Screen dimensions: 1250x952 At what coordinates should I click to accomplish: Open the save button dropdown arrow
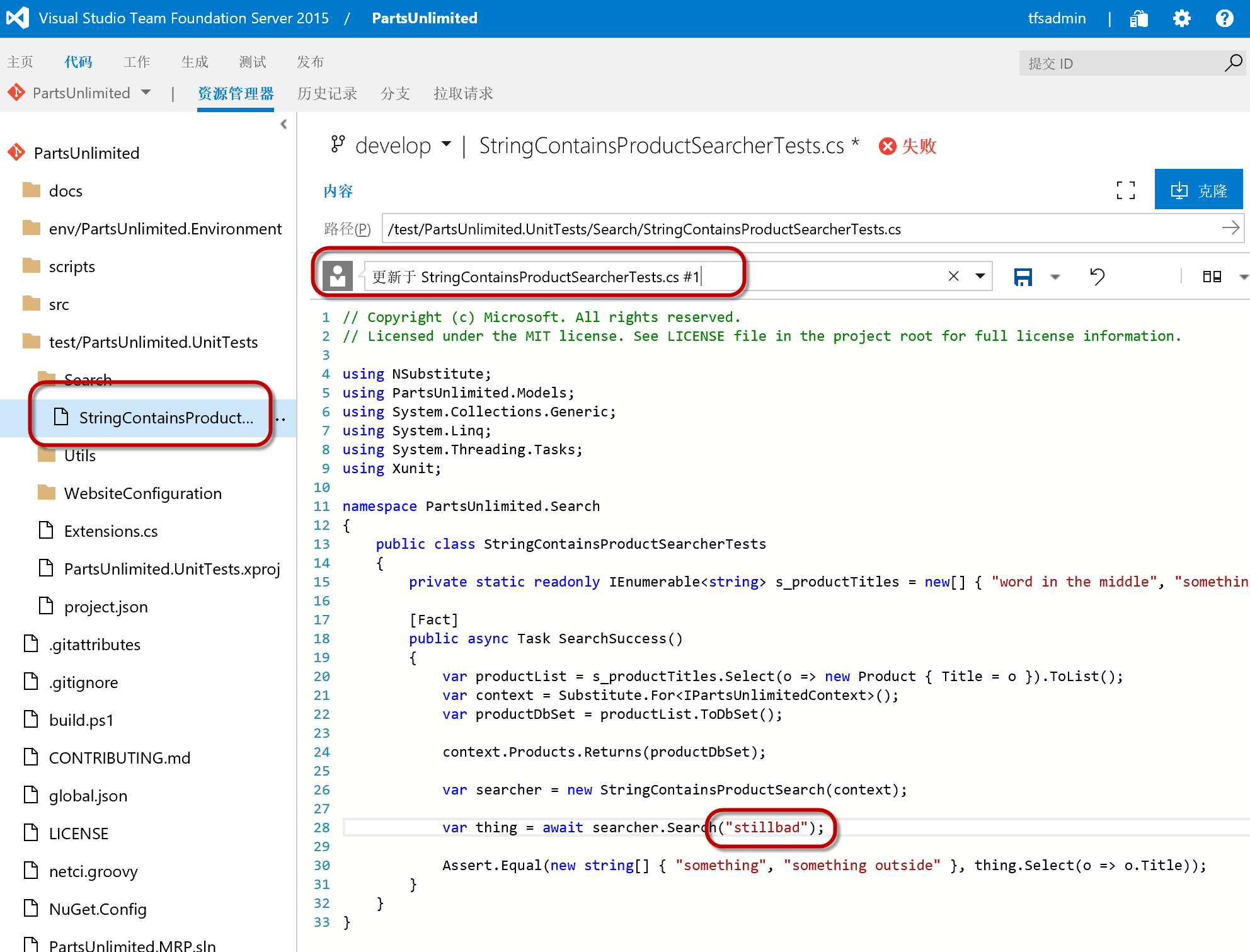1055,277
